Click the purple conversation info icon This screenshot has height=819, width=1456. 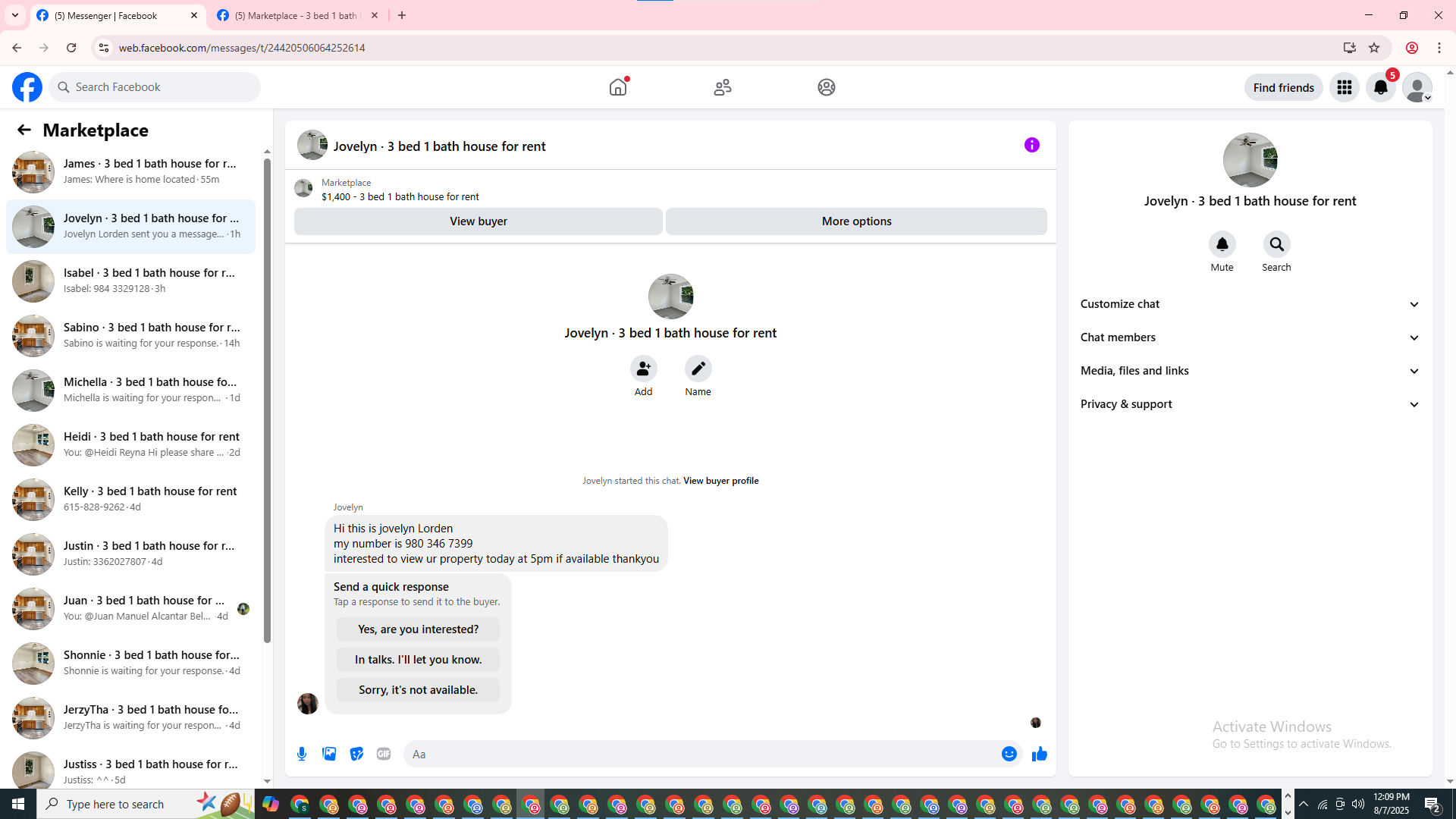1031,145
